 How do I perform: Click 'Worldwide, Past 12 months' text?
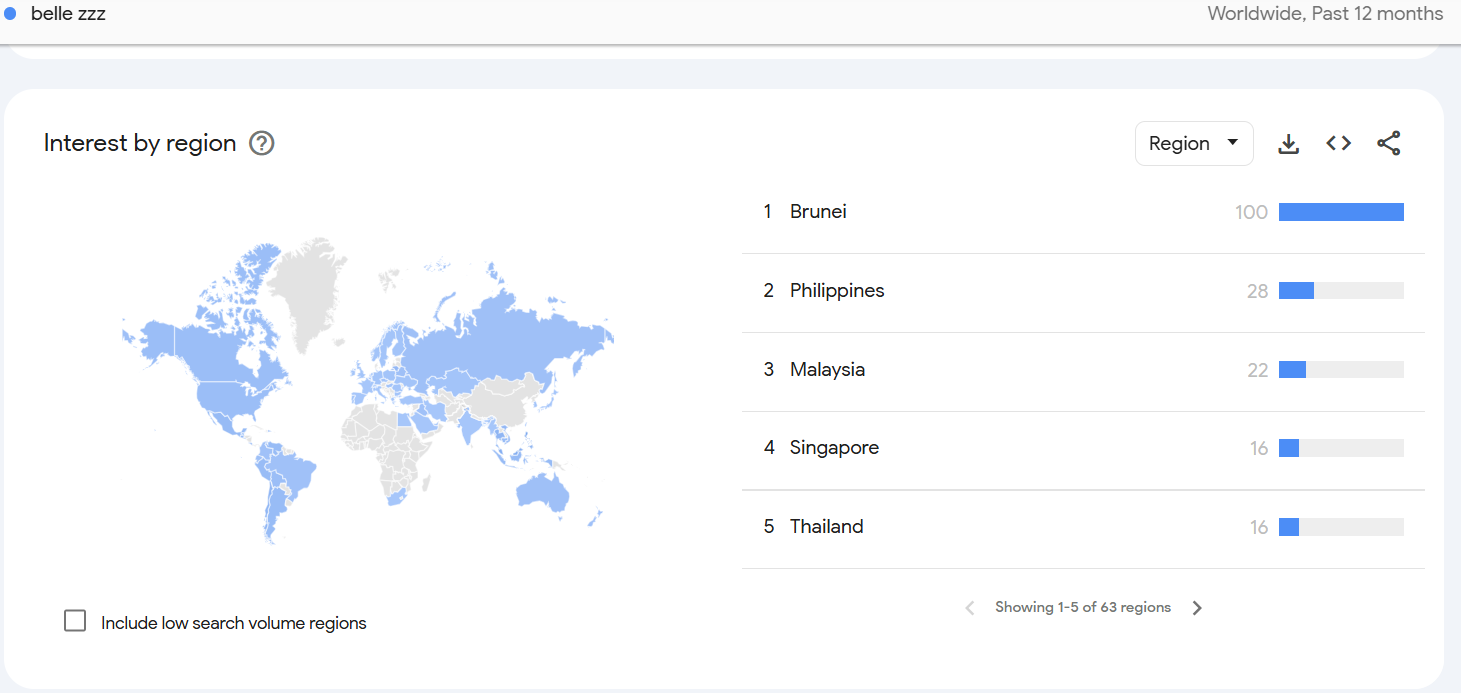(1325, 14)
